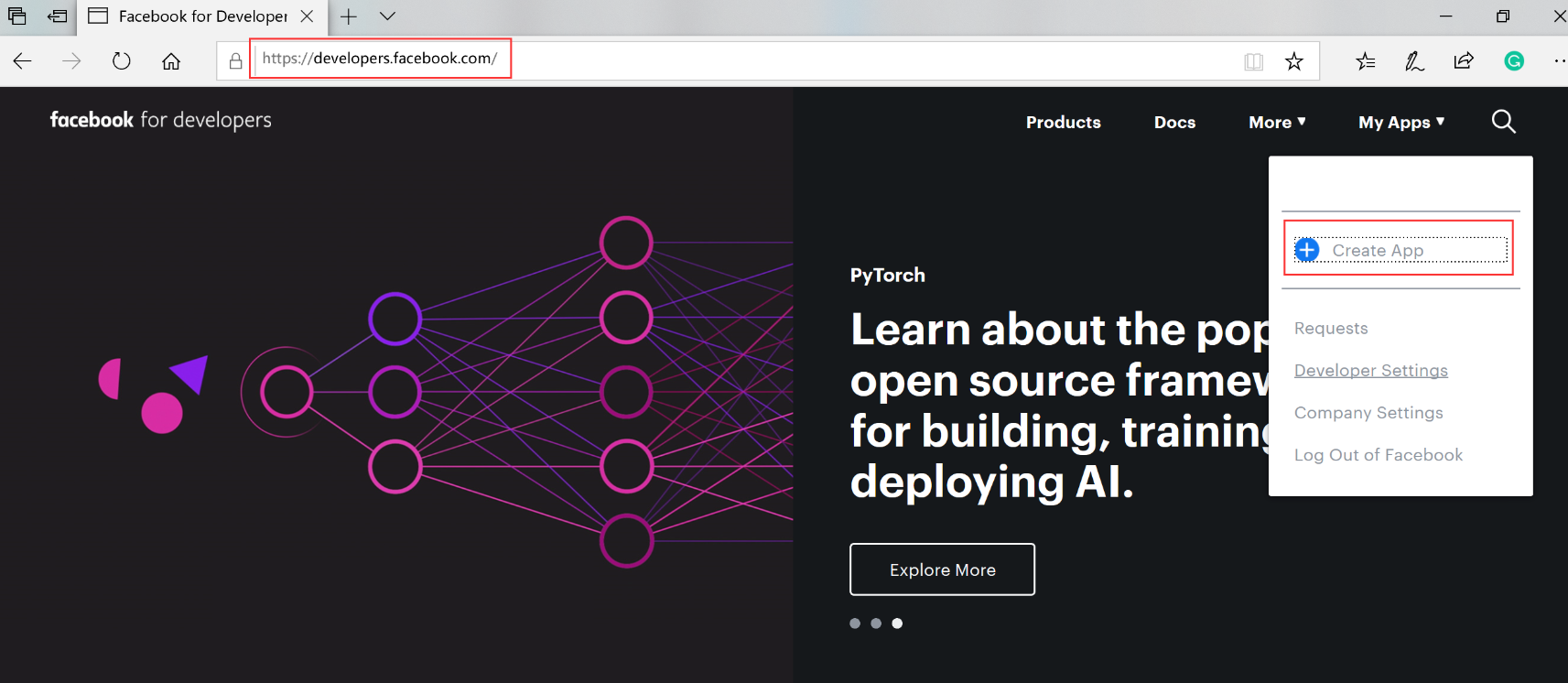Expand the More dropdown menu

point(1277,123)
